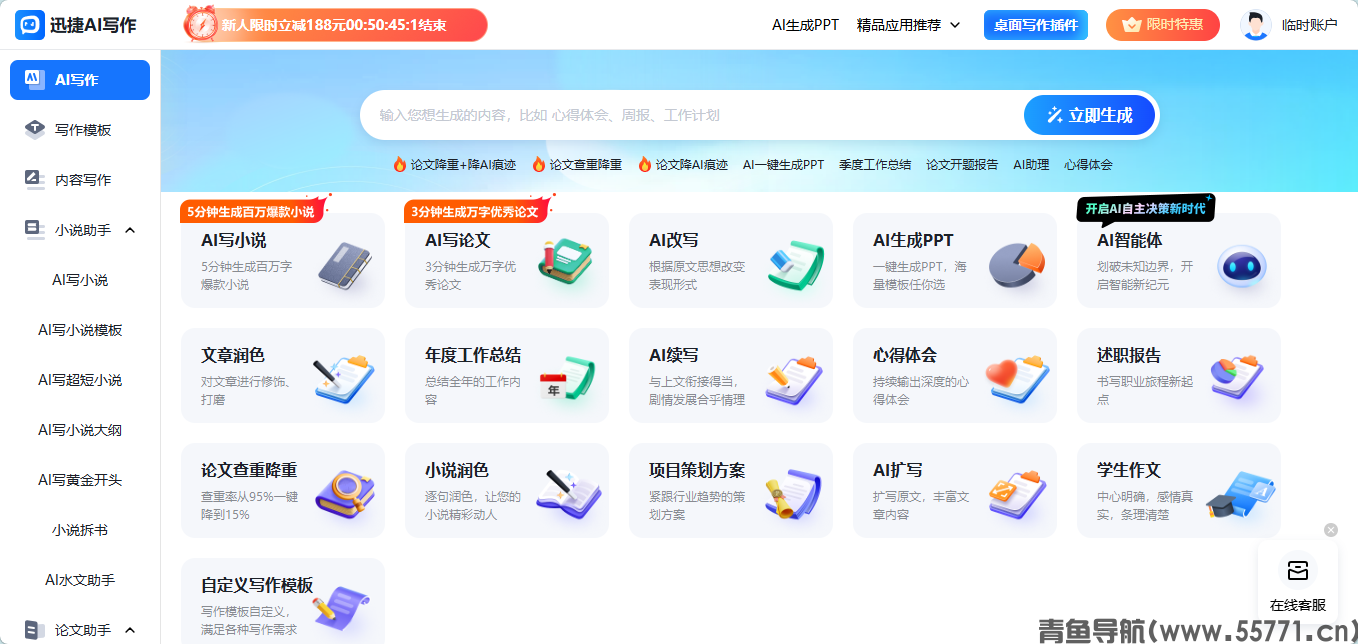Click the 桌面写作插件 button
Image resolution: width=1358 pixels, height=644 pixels.
[1035, 25]
